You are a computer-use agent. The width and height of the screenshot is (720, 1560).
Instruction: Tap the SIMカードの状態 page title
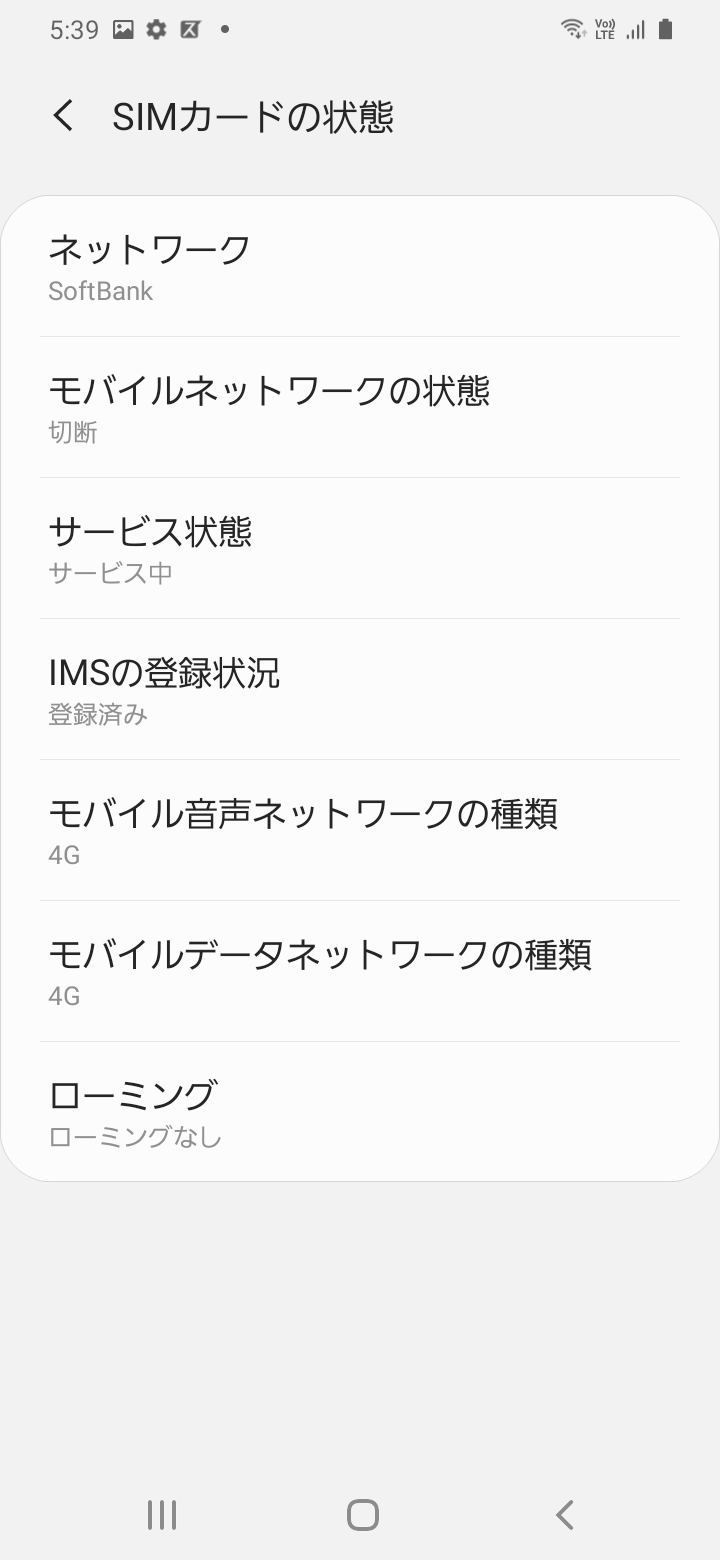253,117
